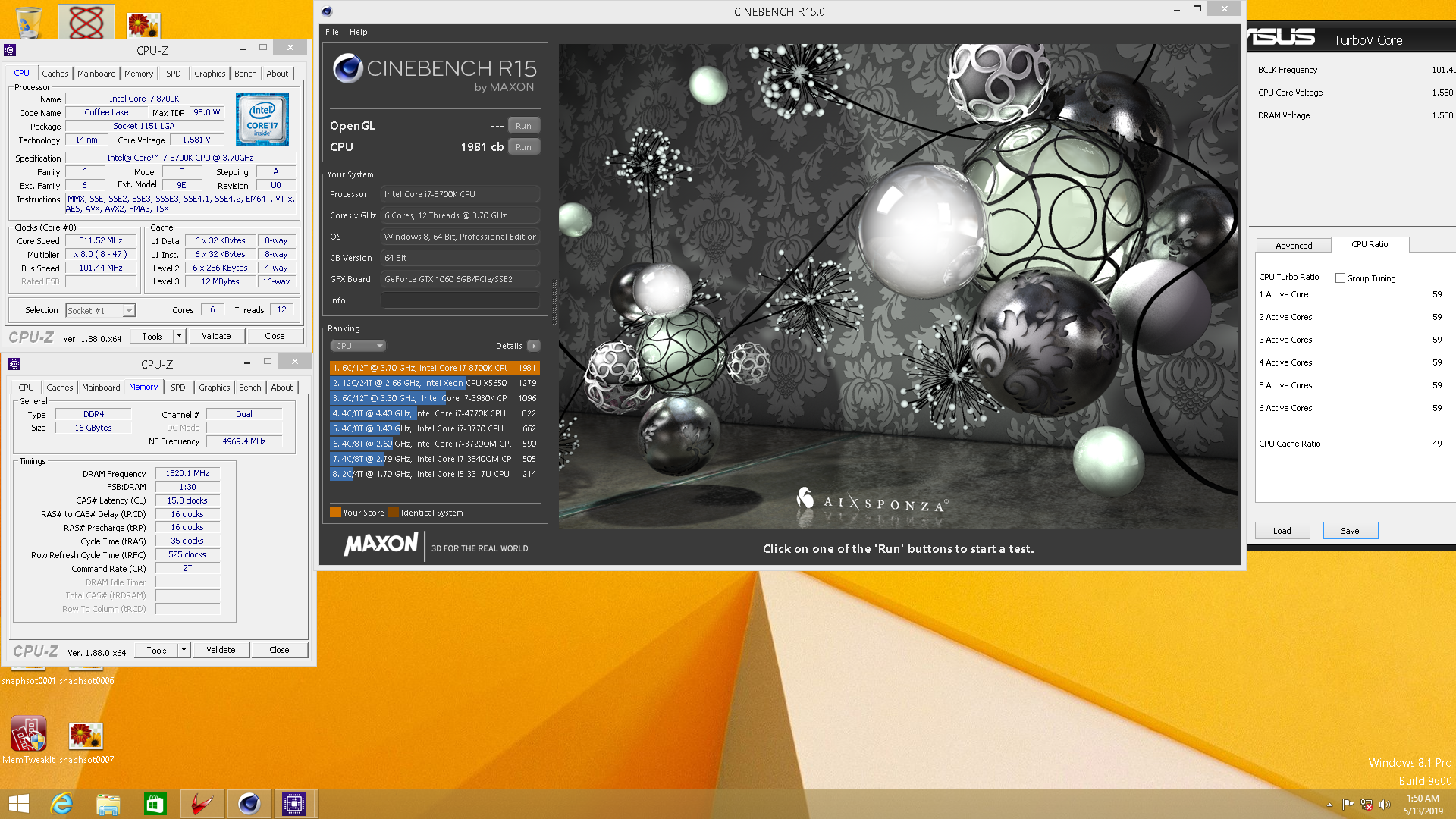Select the Xeon X5650 ranking row
Viewport: 1456px width, 819px height.
pyautogui.click(x=435, y=383)
